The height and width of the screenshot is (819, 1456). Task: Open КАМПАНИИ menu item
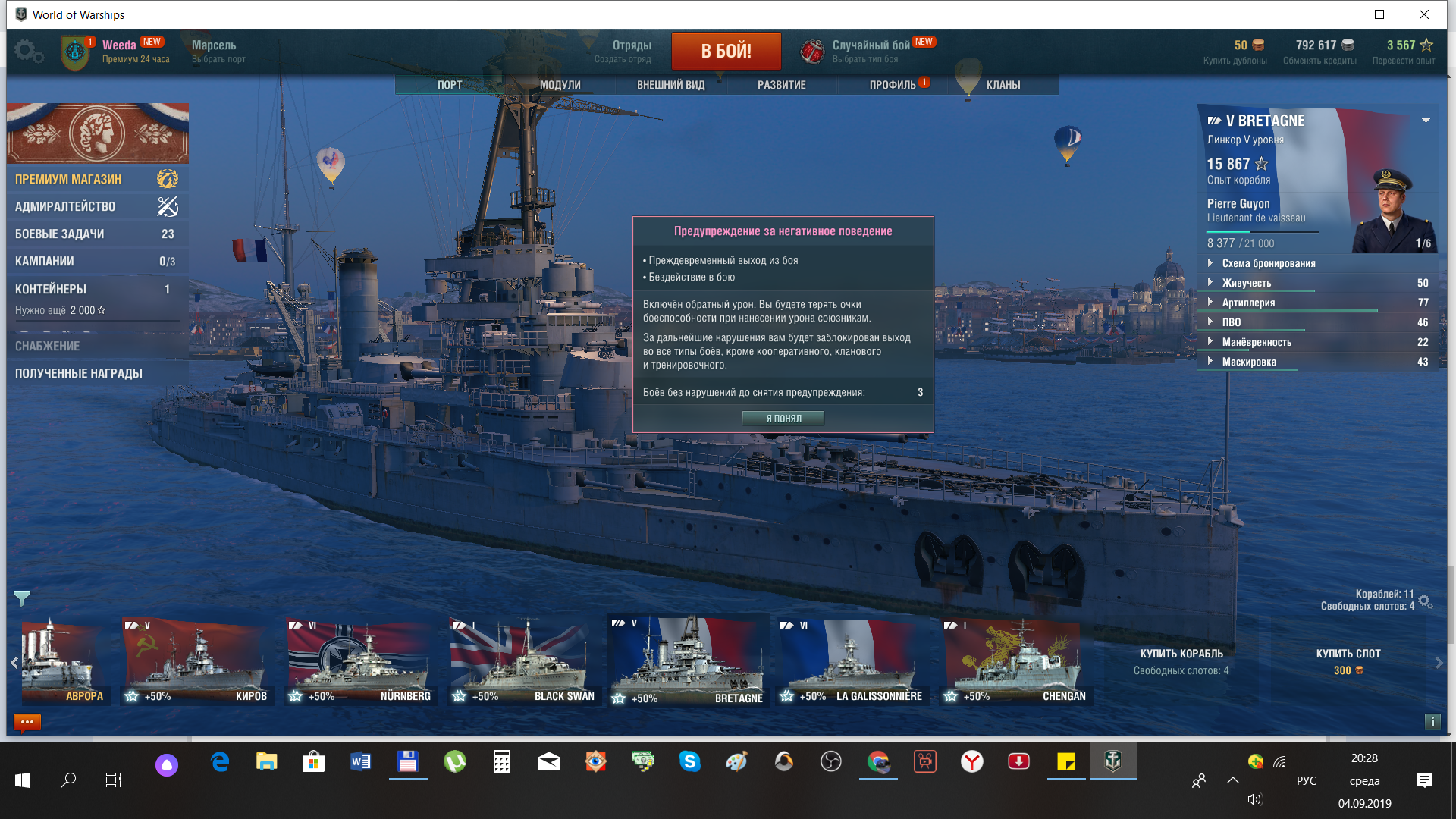coord(98,262)
